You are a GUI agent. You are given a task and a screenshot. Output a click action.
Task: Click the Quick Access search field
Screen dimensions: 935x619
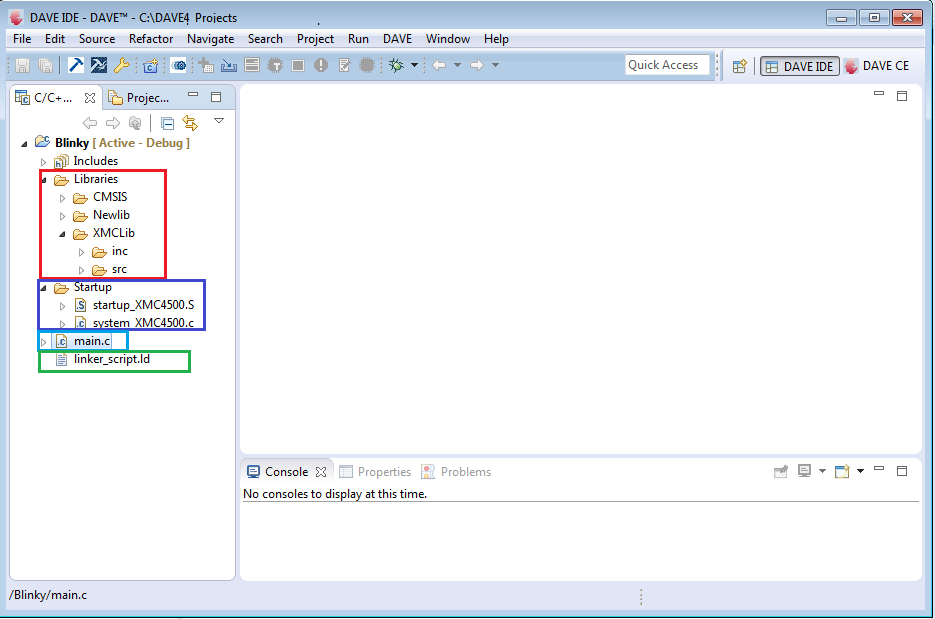coord(667,65)
